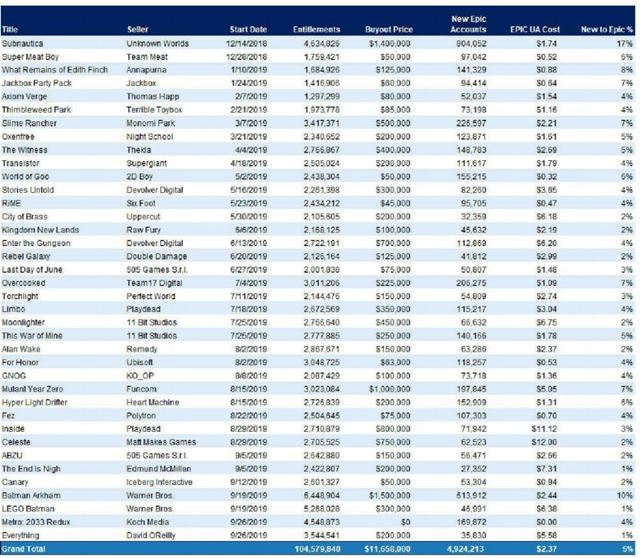Select the Grand Total row label
Screen dimensions: 640x558
click(24, 549)
